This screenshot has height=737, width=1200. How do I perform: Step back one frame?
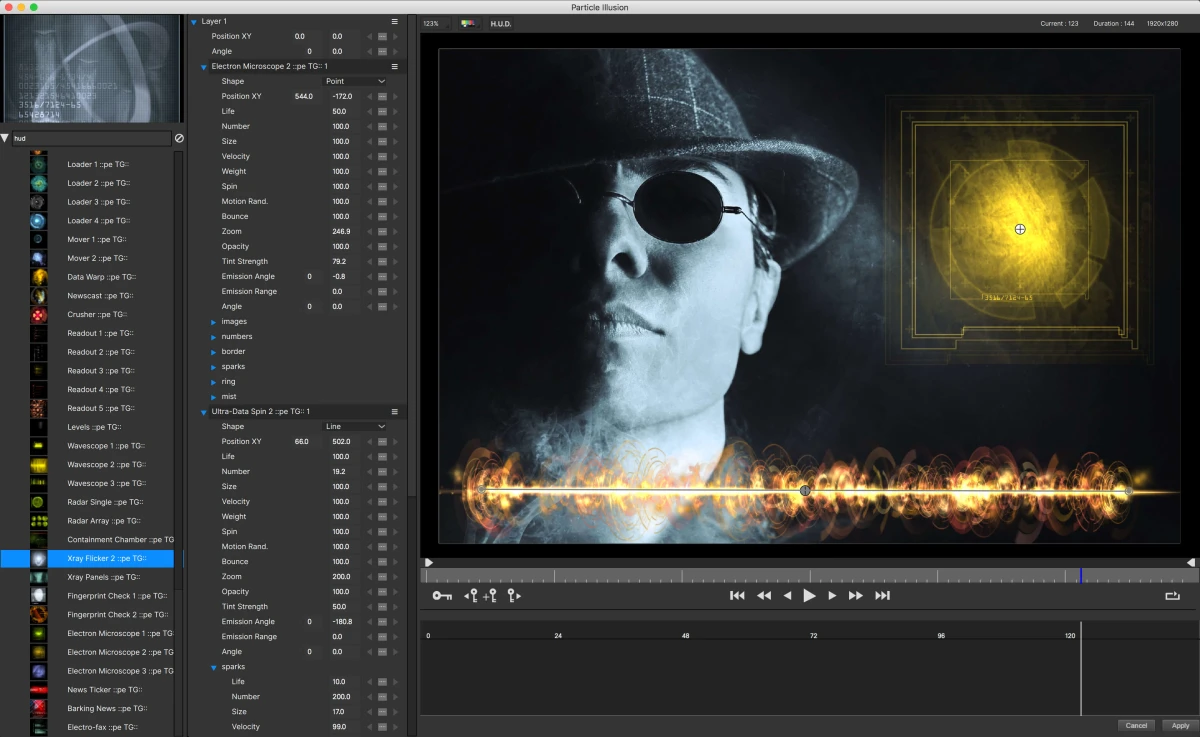(787, 596)
